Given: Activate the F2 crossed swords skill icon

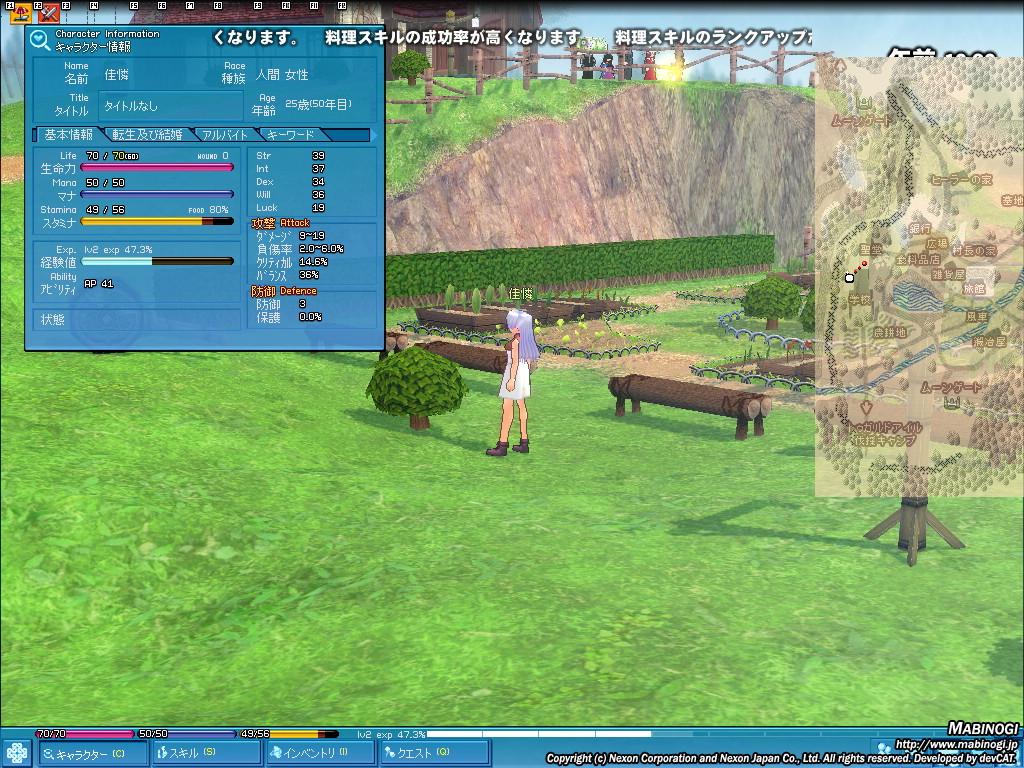Looking at the screenshot, I should [x=48, y=13].
